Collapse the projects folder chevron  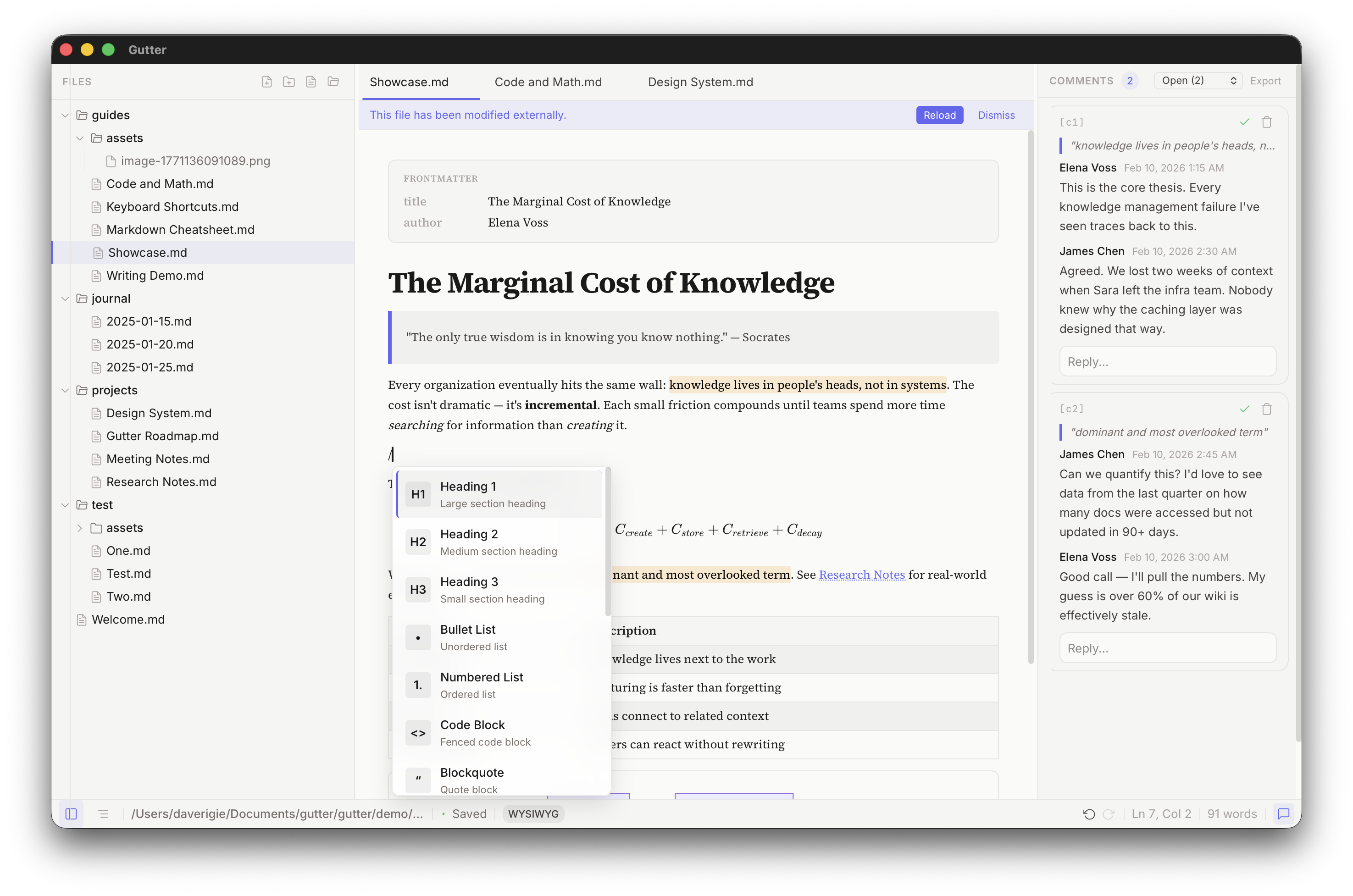click(x=65, y=390)
